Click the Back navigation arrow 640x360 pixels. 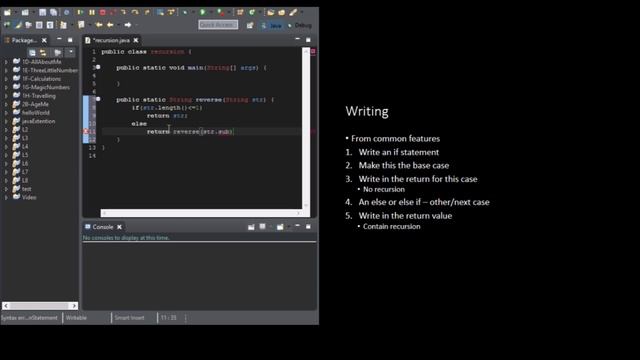coord(110,25)
